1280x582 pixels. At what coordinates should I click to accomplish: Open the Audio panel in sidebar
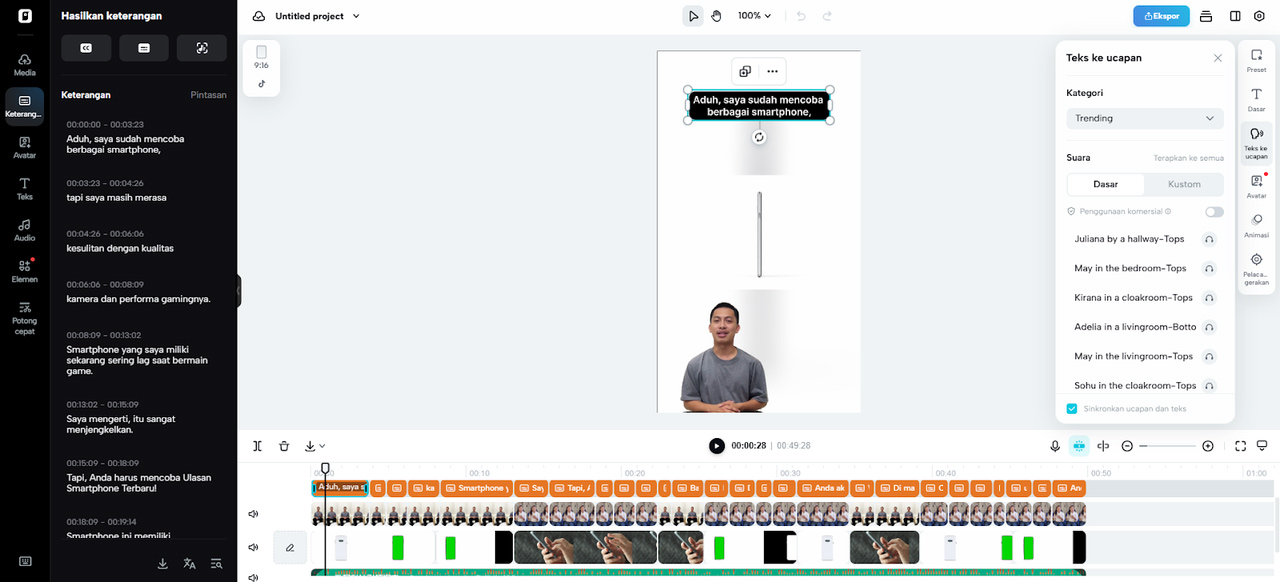click(x=24, y=229)
